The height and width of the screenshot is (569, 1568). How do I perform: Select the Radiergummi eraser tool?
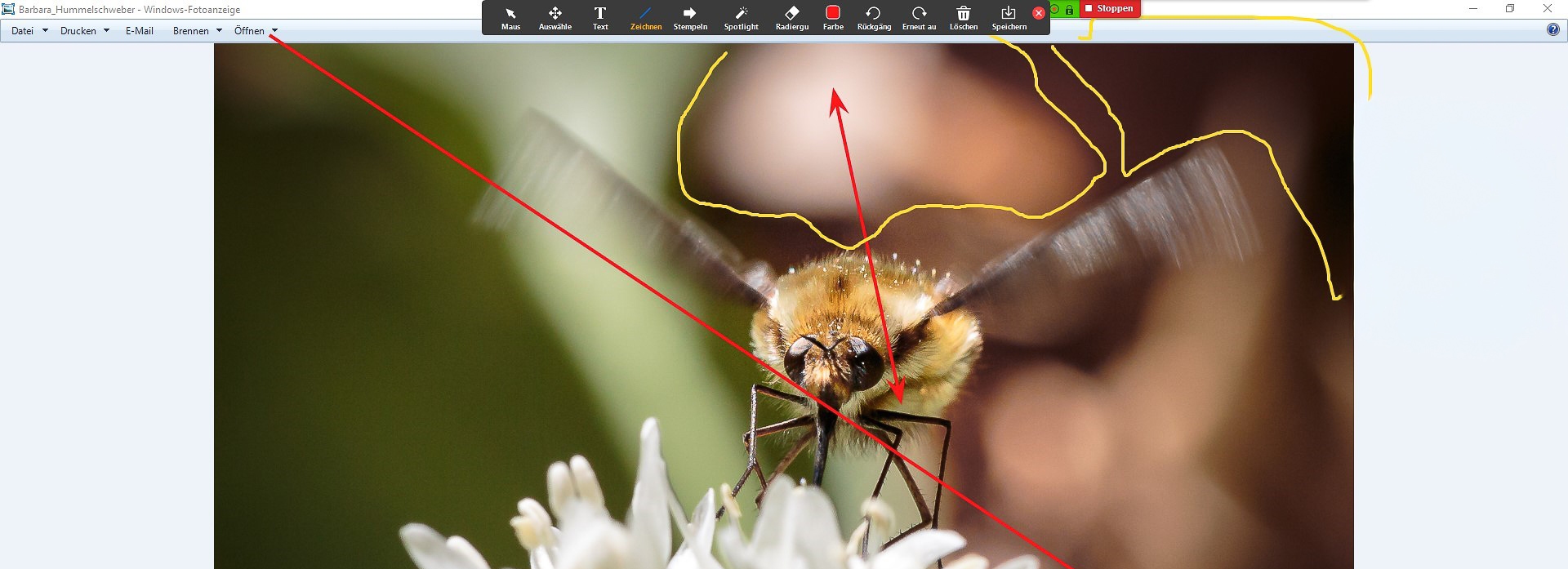point(791,17)
